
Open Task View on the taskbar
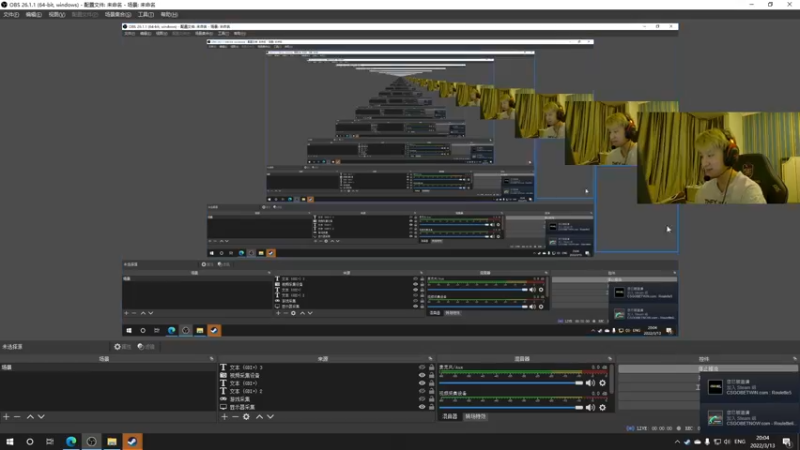coord(49,441)
